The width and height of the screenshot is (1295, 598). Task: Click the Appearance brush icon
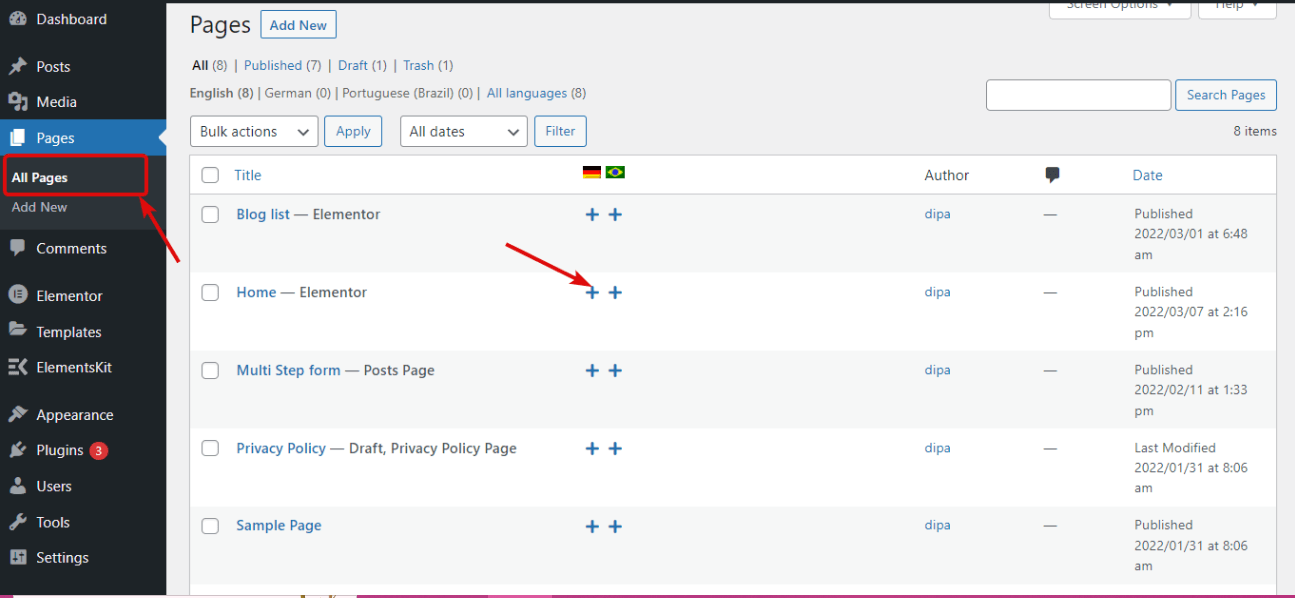pos(17,414)
